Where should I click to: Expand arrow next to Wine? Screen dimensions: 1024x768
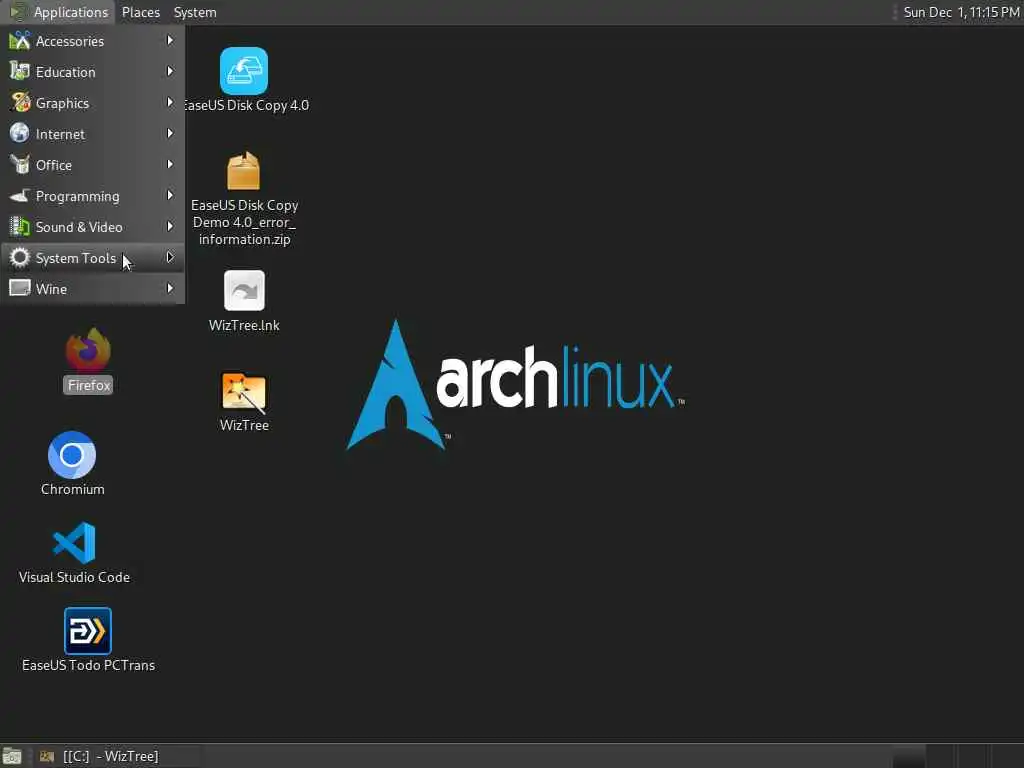click(x=170, y=288)
